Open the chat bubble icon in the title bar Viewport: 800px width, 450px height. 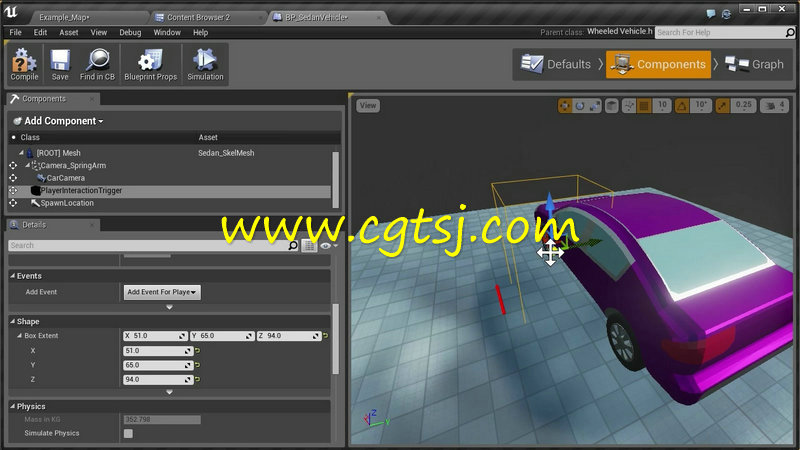[711, 14]
